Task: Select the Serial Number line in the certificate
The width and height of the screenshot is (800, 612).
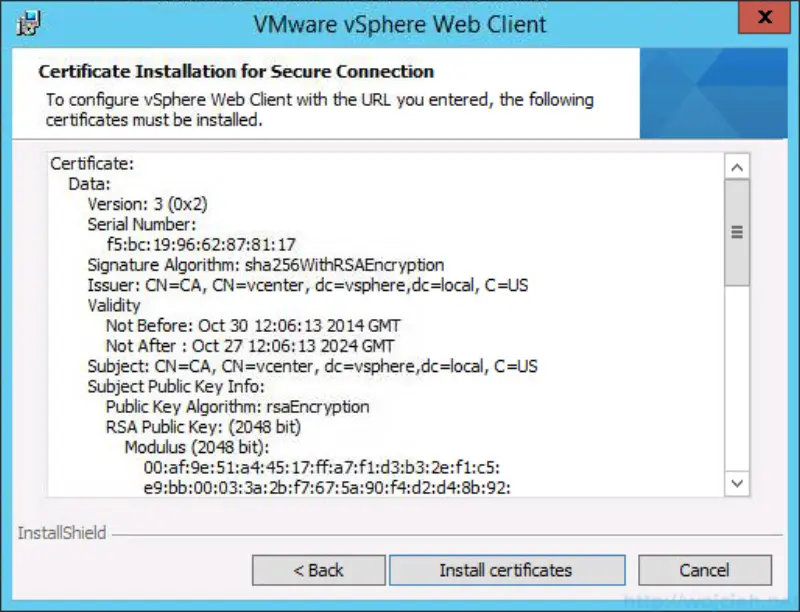Action: click(x=142, y=224)
